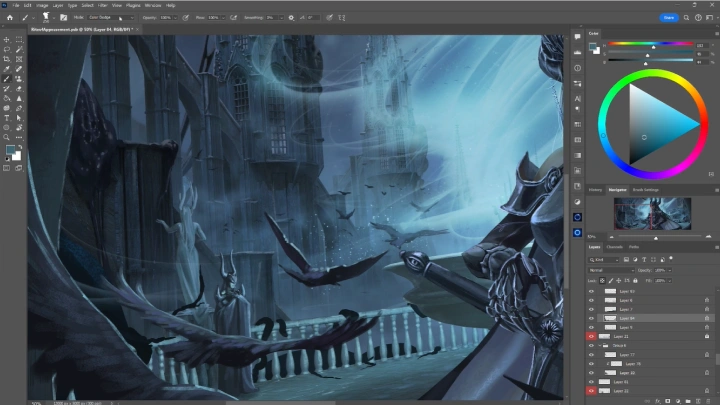720x405 pixels.
Task: Open the Window menu
Action: pyautogui.click(x=153, y=6)
